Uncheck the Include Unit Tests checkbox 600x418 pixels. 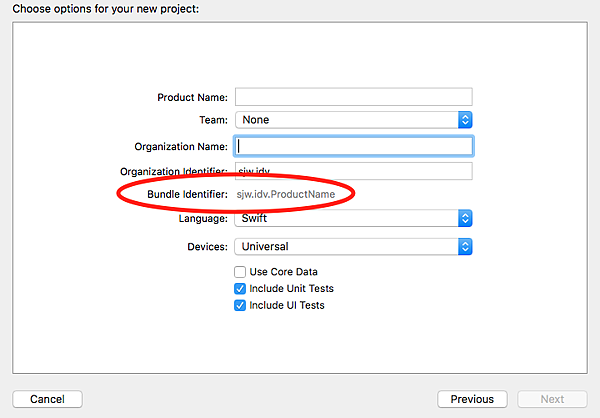pyautogui.click(x=240, y=289)
